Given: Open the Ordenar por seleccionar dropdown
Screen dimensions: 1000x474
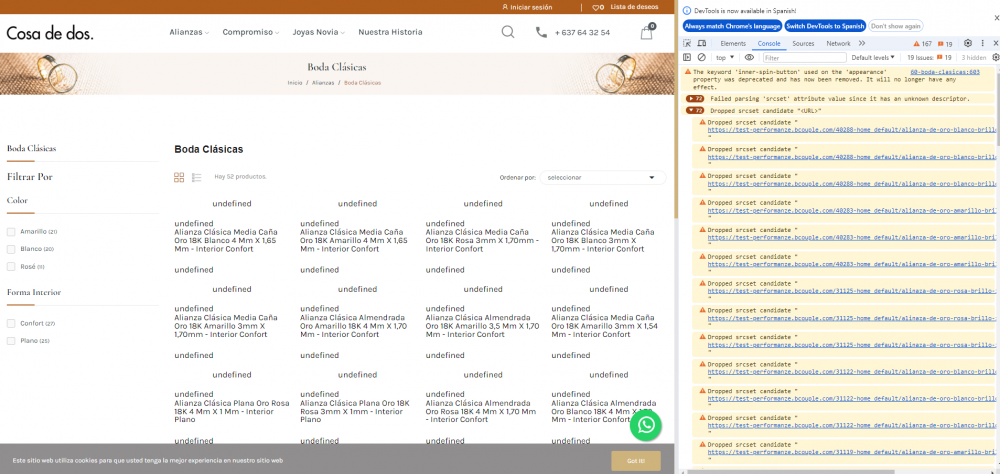Looking at the screenshot, I should (x=602, y=177).
